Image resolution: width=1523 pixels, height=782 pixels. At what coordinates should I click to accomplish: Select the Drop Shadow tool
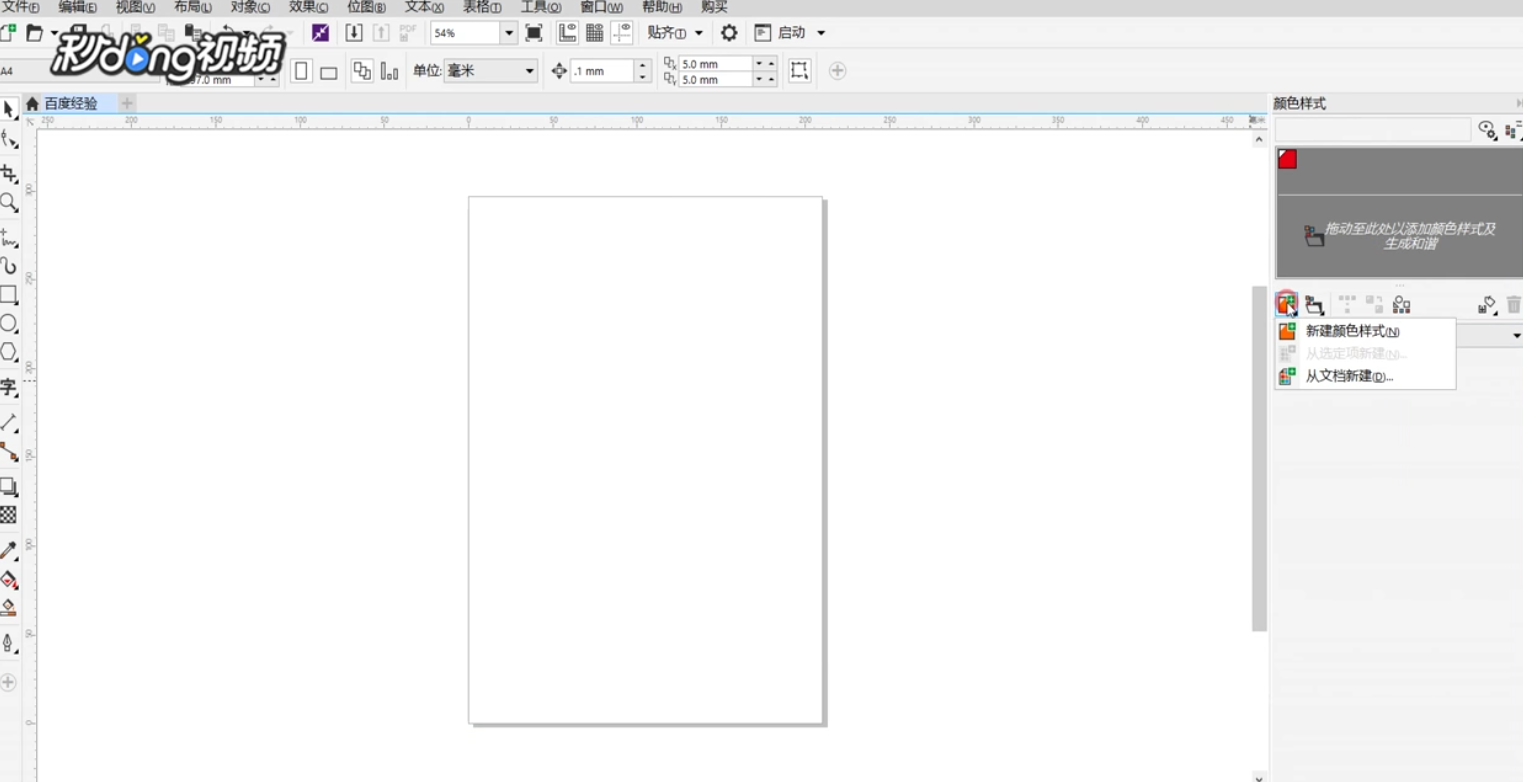(x=9, y=486)
